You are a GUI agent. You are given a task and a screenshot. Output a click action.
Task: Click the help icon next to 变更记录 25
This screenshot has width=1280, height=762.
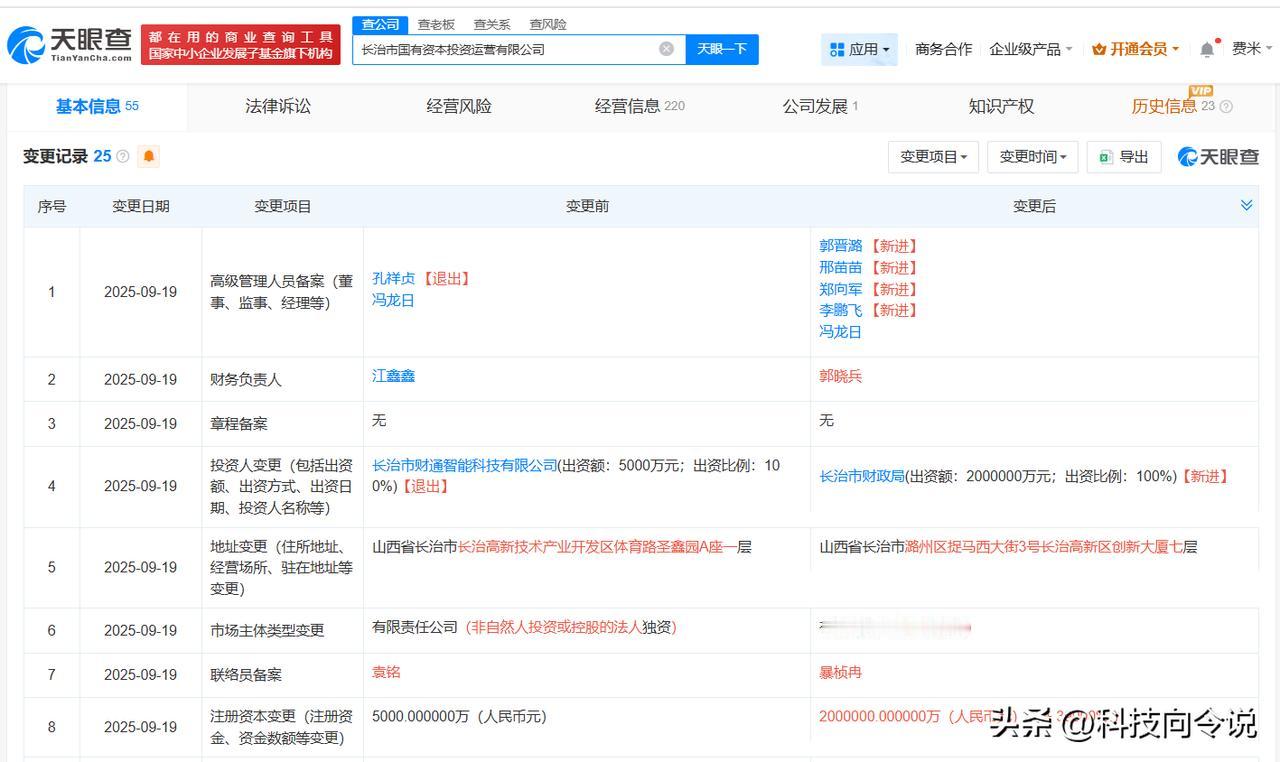tap(123, 156)
